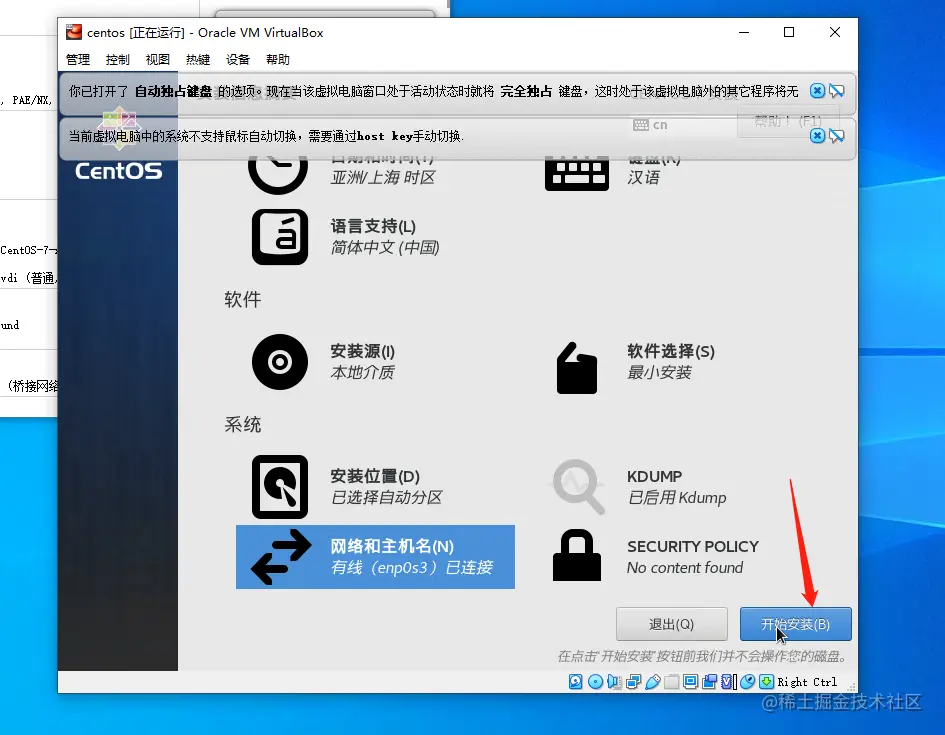The width and height of the screenshot is (945, 735).
Task: Click the shared folders status icon
Action: click(x=671, y=682)
